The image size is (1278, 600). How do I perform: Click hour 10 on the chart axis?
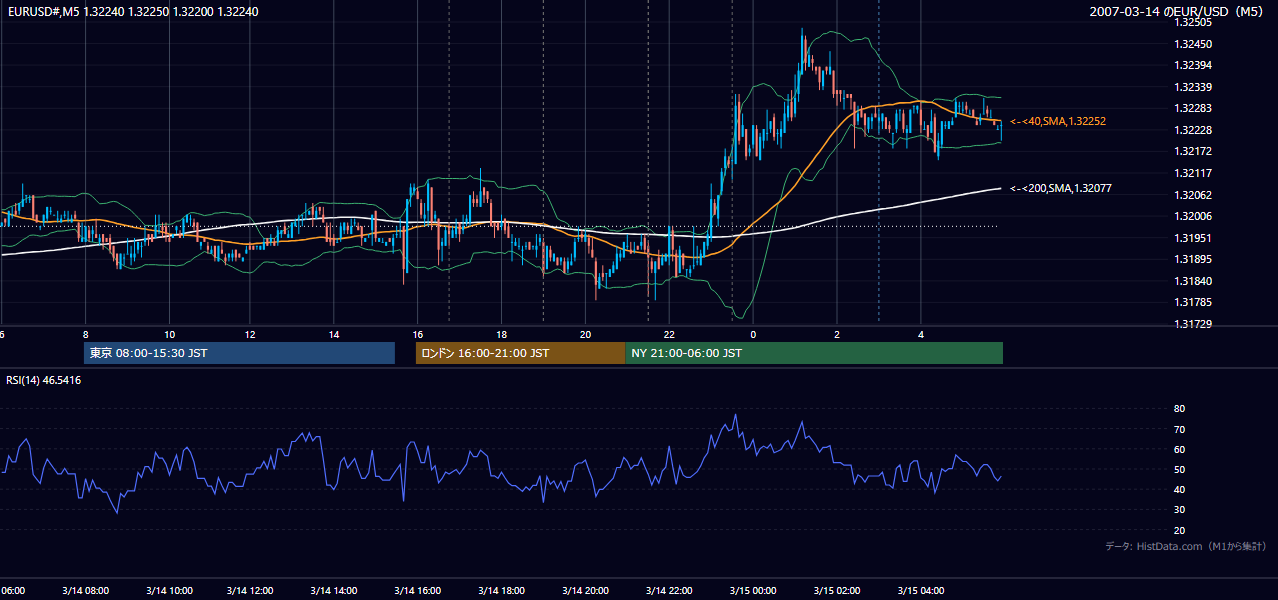coord(170,334)
